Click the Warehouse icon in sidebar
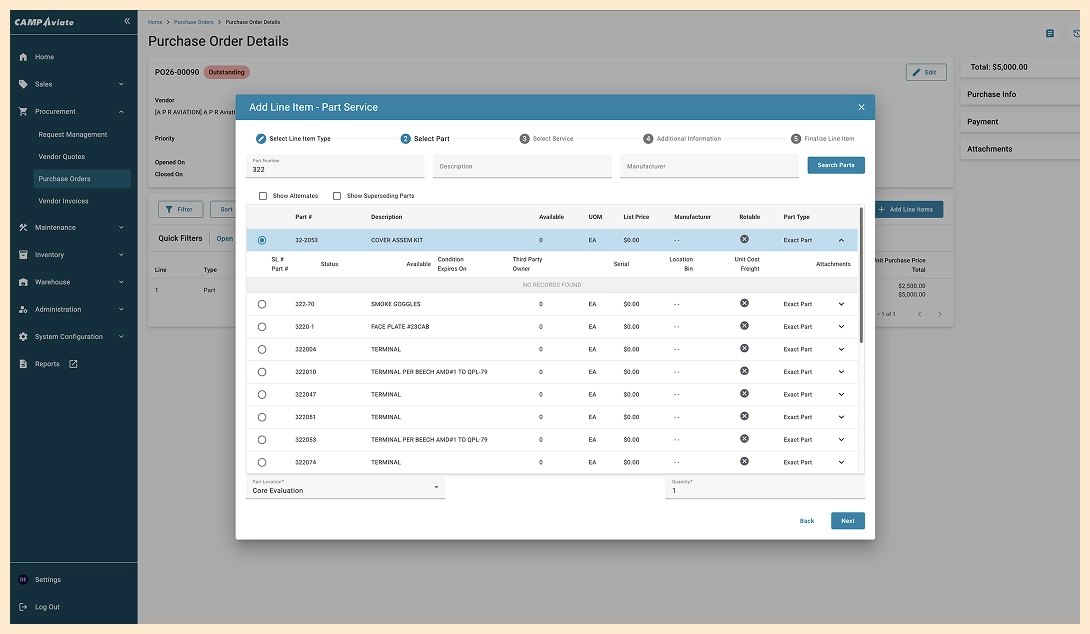1090x634 pixels. coord(23,282)
